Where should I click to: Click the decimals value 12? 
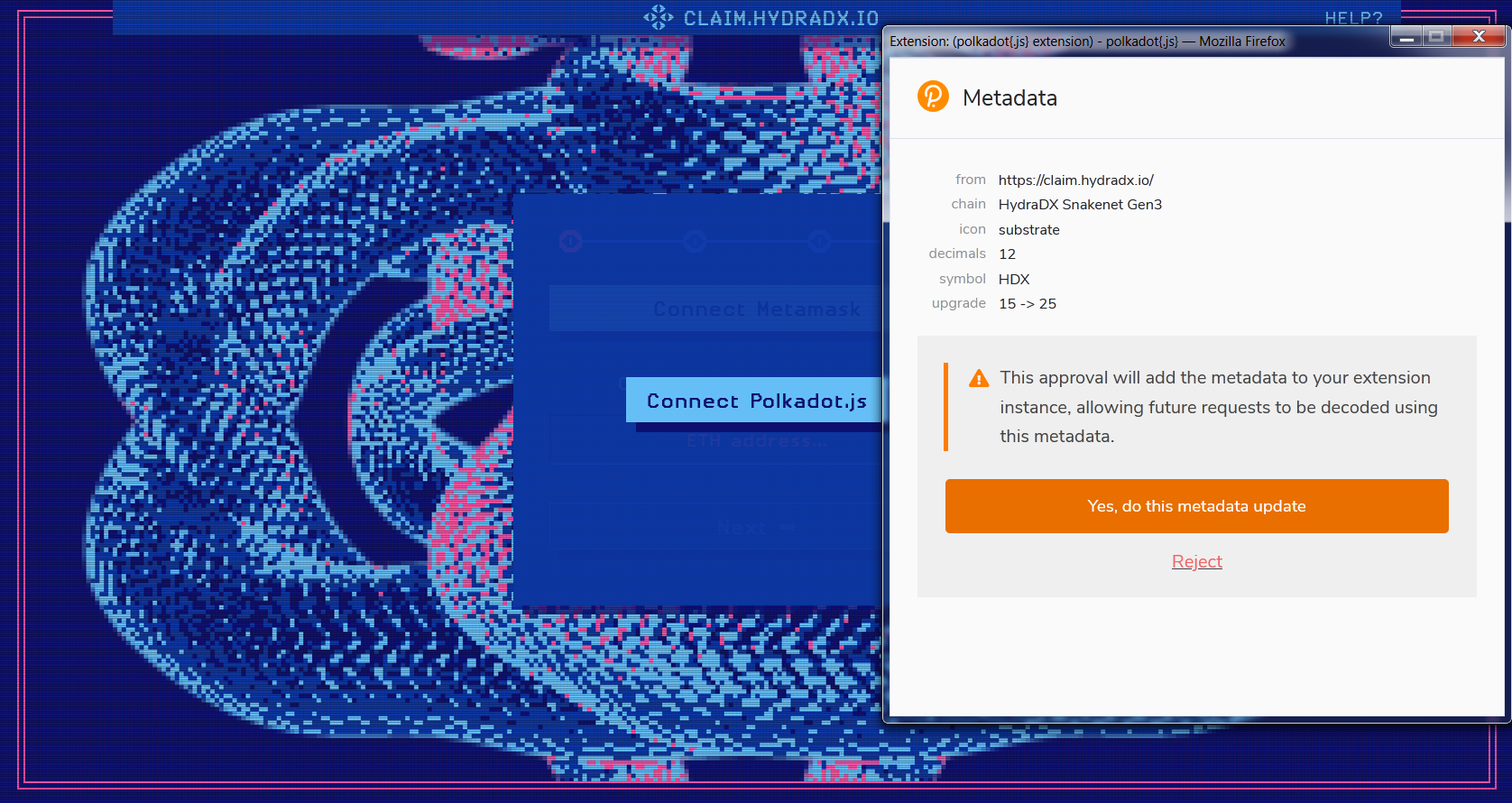[x=1007, y=254]
